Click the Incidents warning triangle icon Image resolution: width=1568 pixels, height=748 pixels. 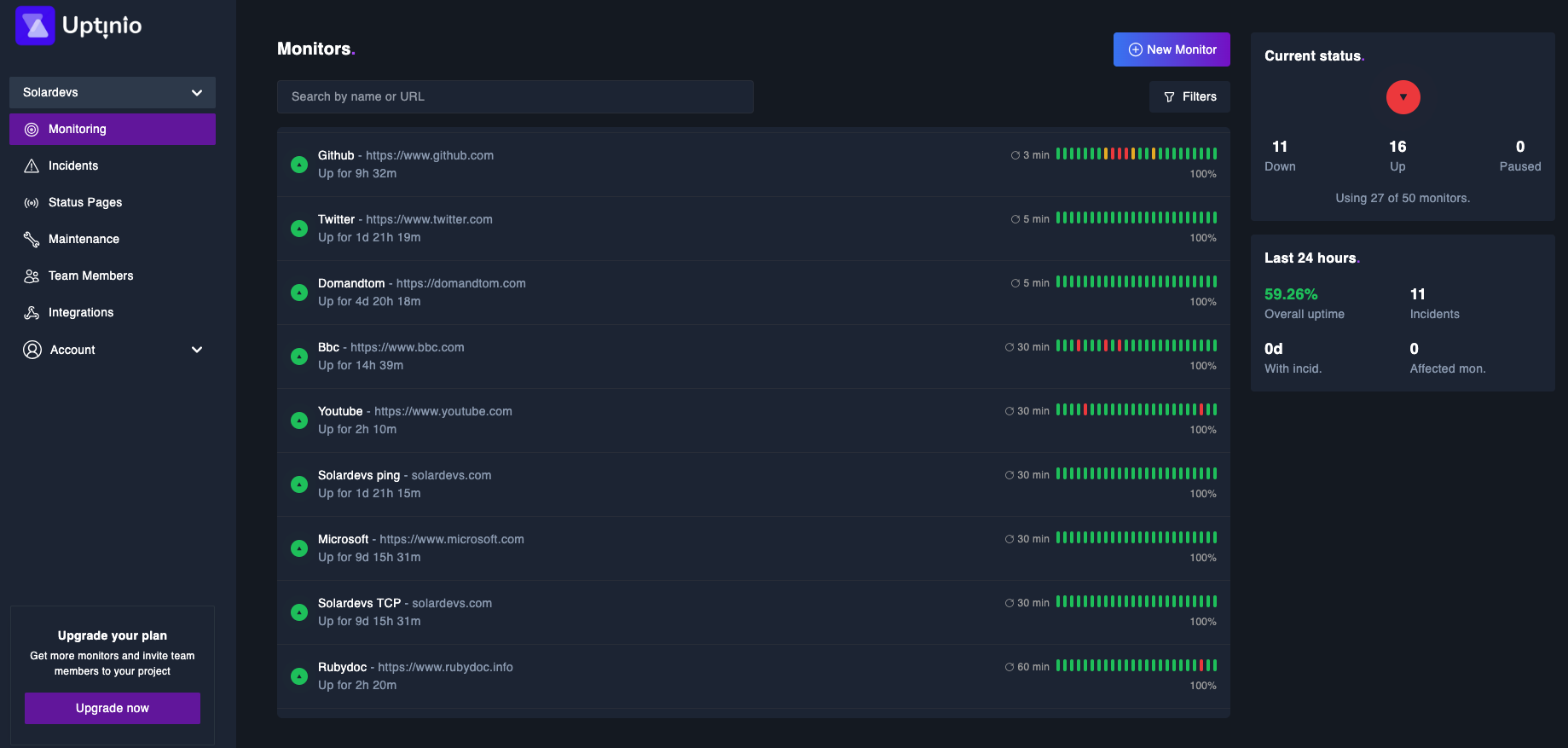[32, 166]
